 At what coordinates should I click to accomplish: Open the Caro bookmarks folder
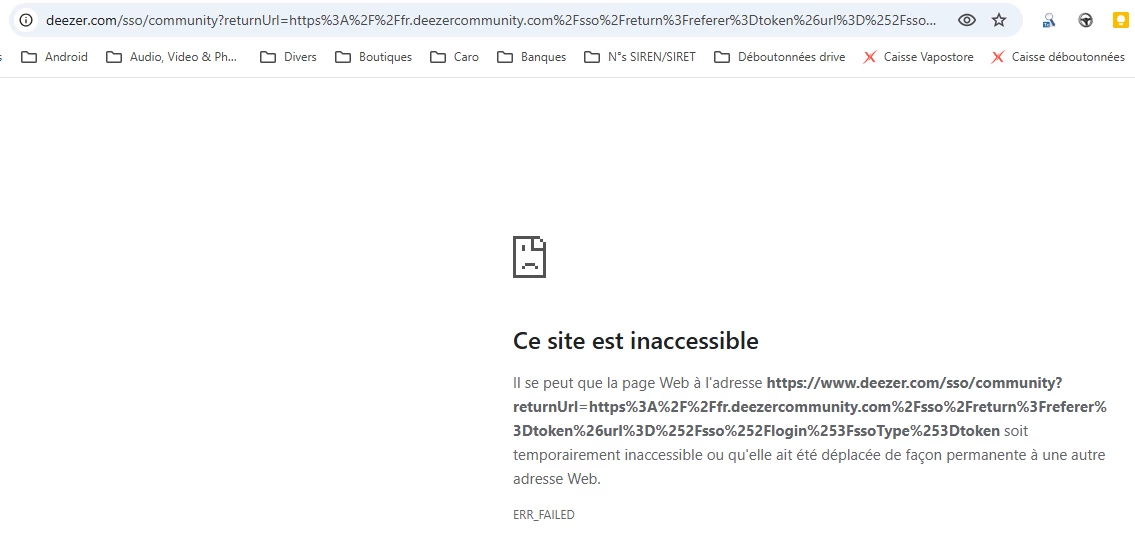pyautogui.click(x=454, y=56)
